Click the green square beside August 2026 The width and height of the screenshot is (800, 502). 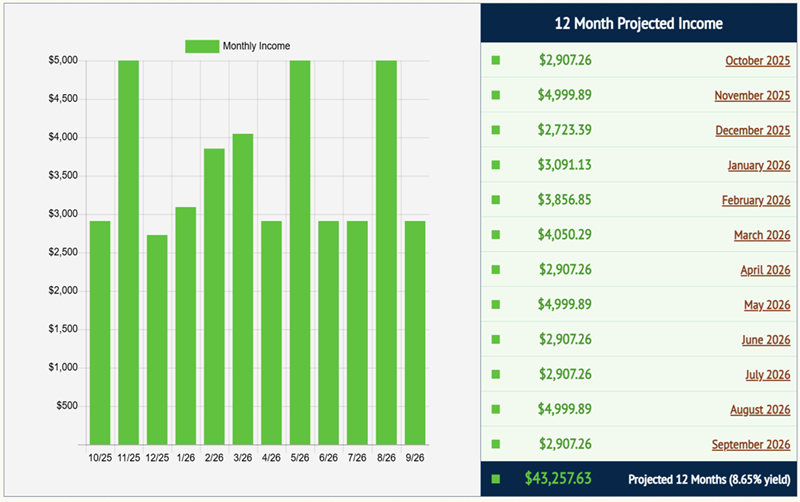click(x=495, y=409)
